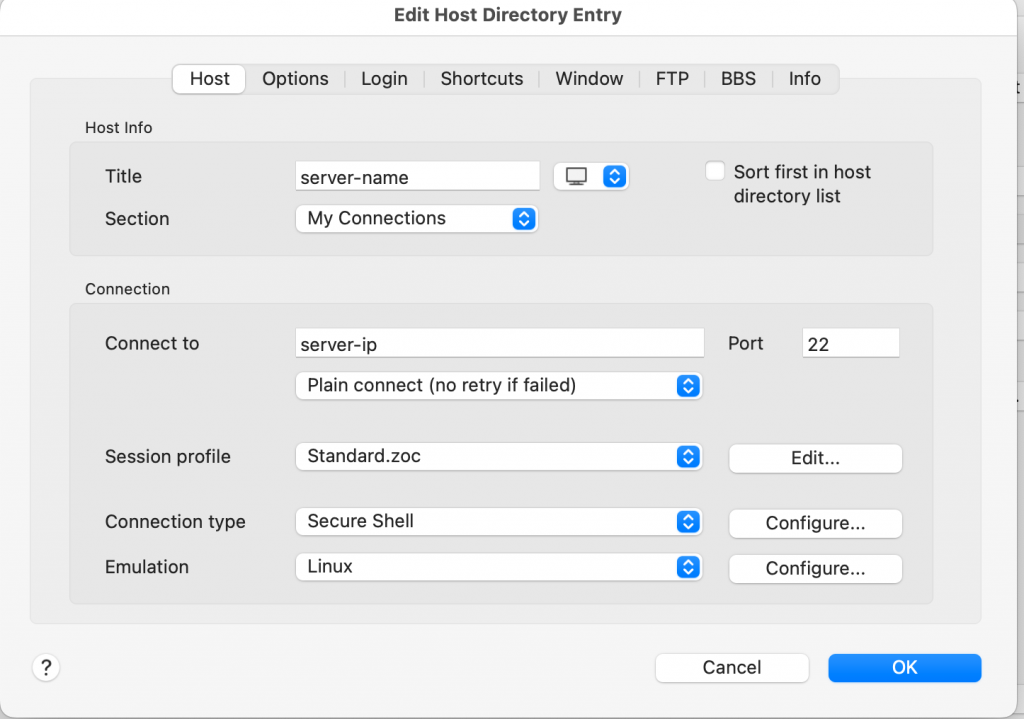Enable Sort first in host directory list
Viewport: 1024px width, 719px height.
(715, 172)
